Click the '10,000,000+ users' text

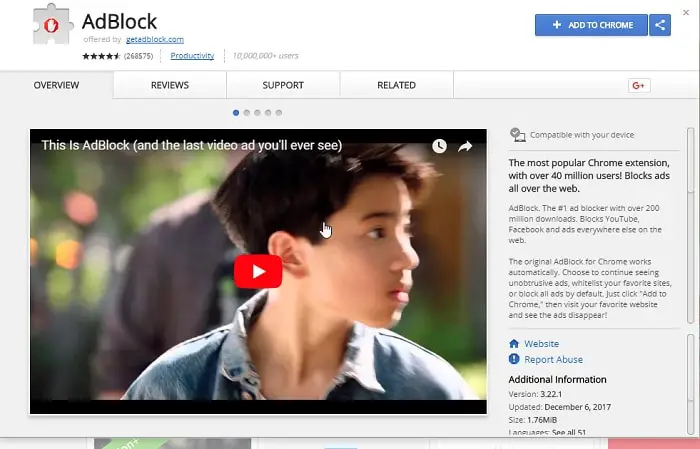[x=265, y=56]
